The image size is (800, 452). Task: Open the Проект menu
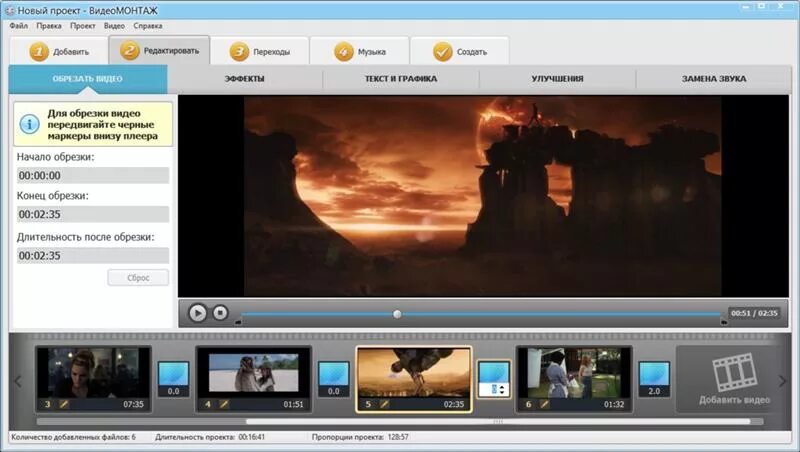point(83,26)
